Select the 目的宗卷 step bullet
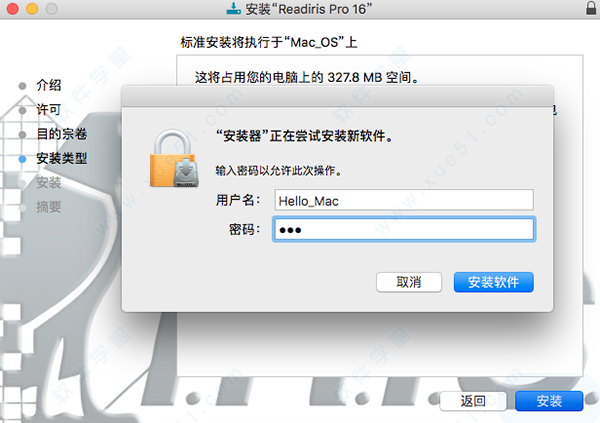The height and width of the screenshot is (423, 600). (23, 135)
